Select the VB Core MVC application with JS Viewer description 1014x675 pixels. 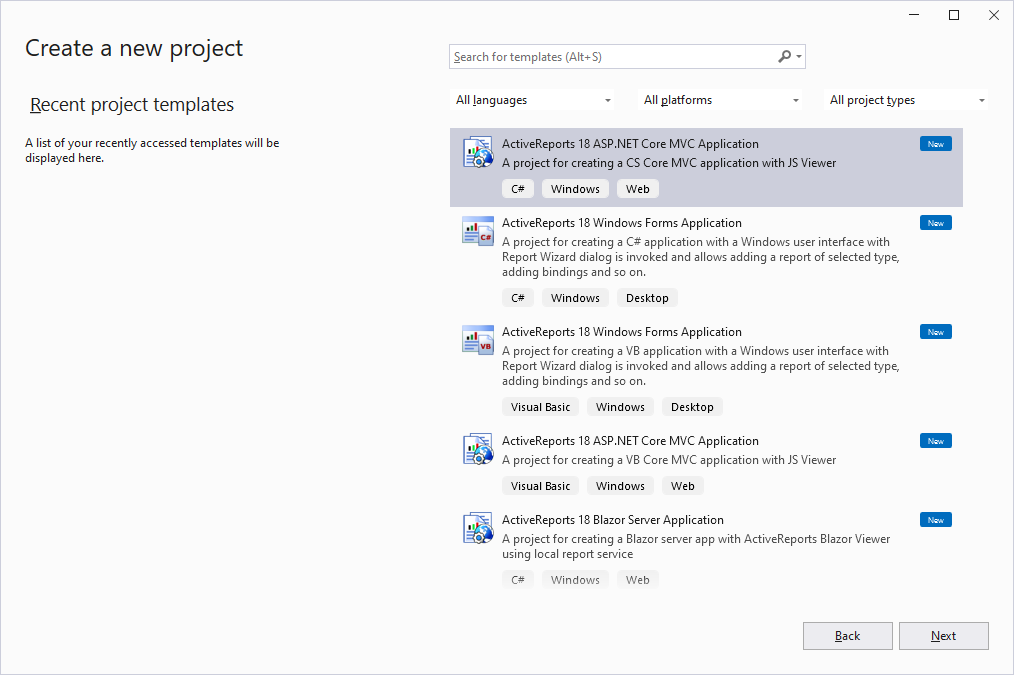point(669,460)
